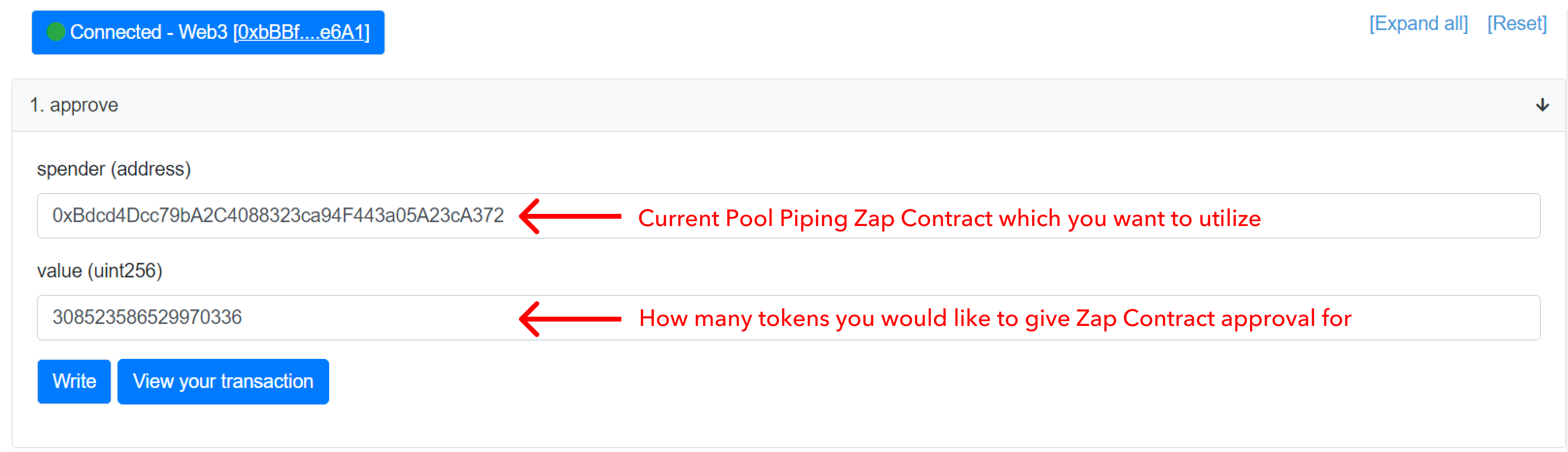The height and width of the screenshot is (452, 1568).
Task: Click the 1. approve title text
Action: pyautogui.click(x=74, y=105)
